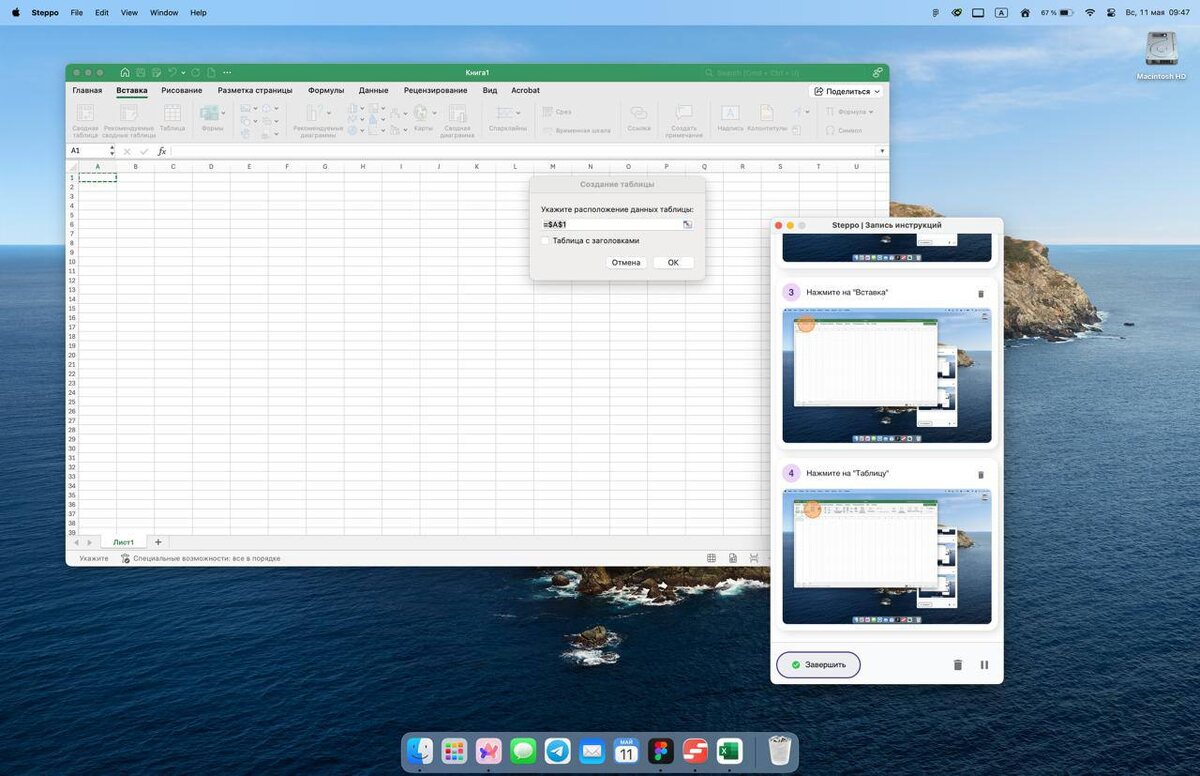Screen dimensions: 1200x776
Task: Open the File menu in menu bar
Action: tap(77, 13)
